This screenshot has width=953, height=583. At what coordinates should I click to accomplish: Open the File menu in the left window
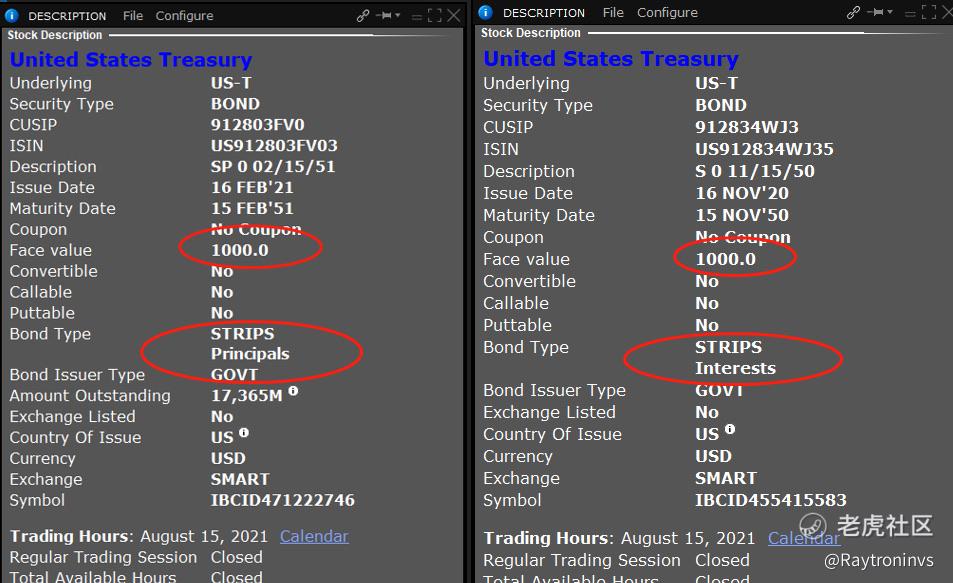coord(133,16)
